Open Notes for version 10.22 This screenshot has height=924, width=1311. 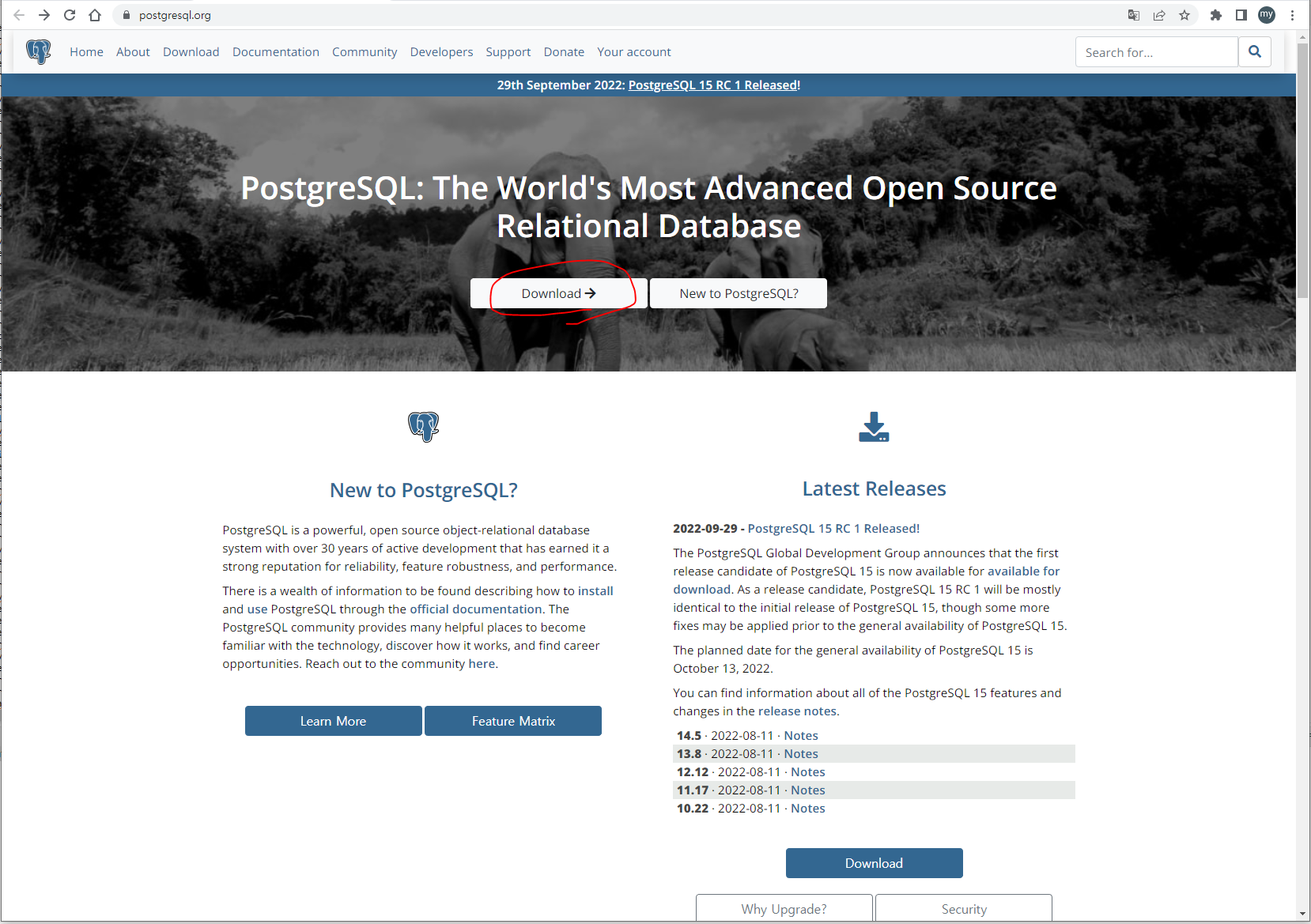tap(808, 808)
